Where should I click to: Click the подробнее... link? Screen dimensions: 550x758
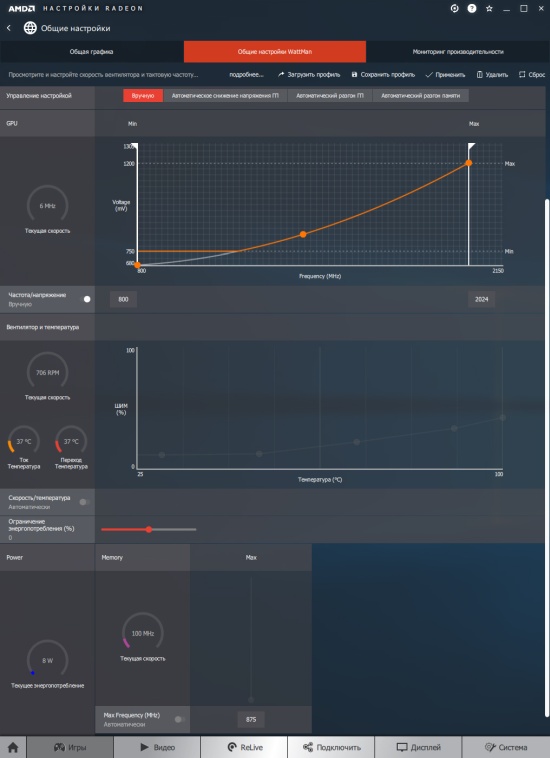[246, 74]
